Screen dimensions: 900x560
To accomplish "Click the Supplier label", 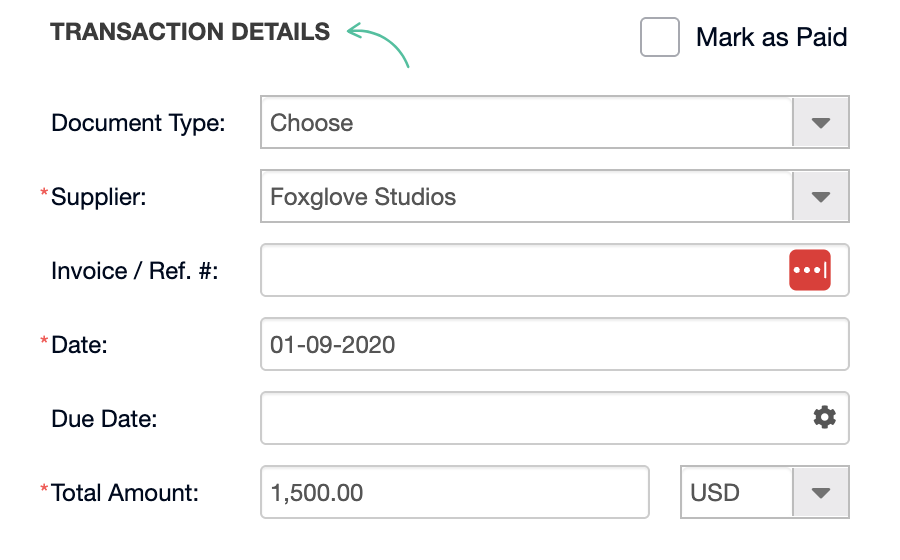I will point(98,197).
